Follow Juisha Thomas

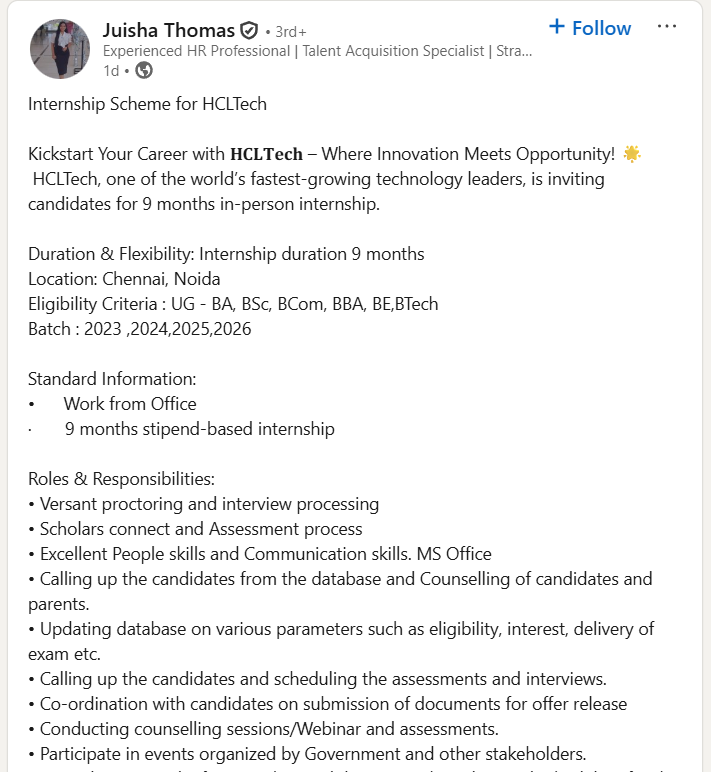click(590, 28)
